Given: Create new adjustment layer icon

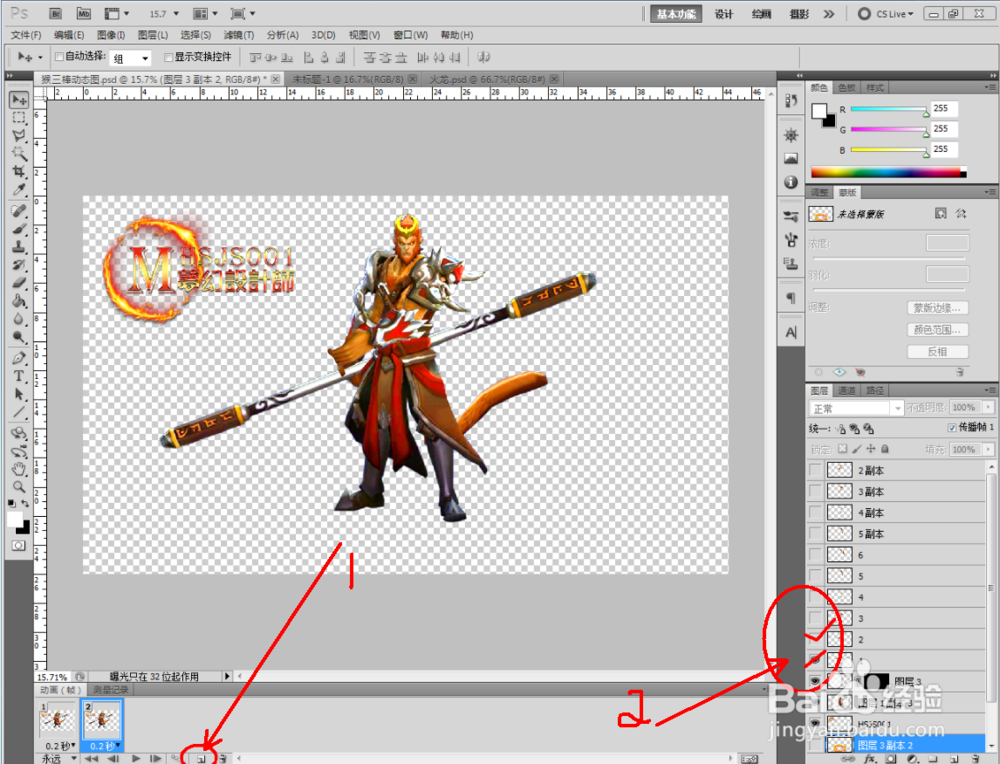Looking at the screenshot, I should [911, 759].
